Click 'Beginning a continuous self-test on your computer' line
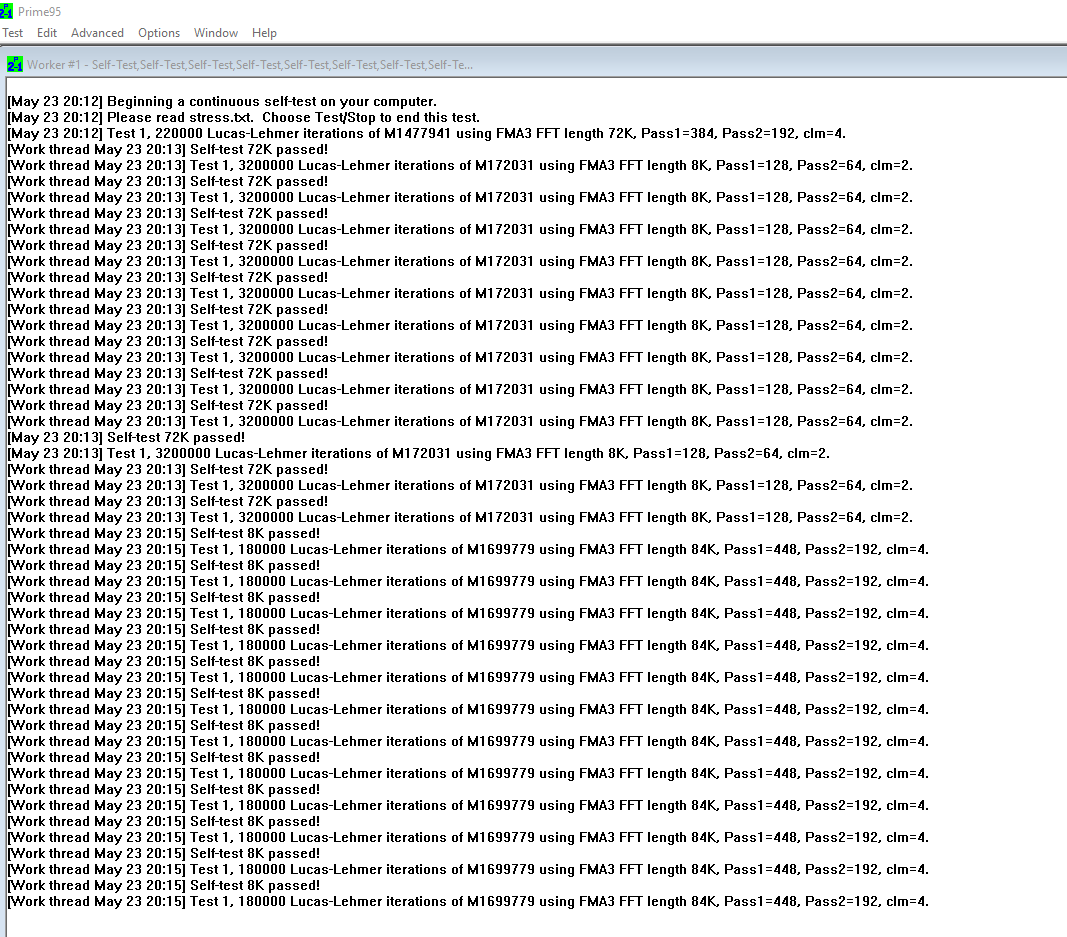 (222, 101)
